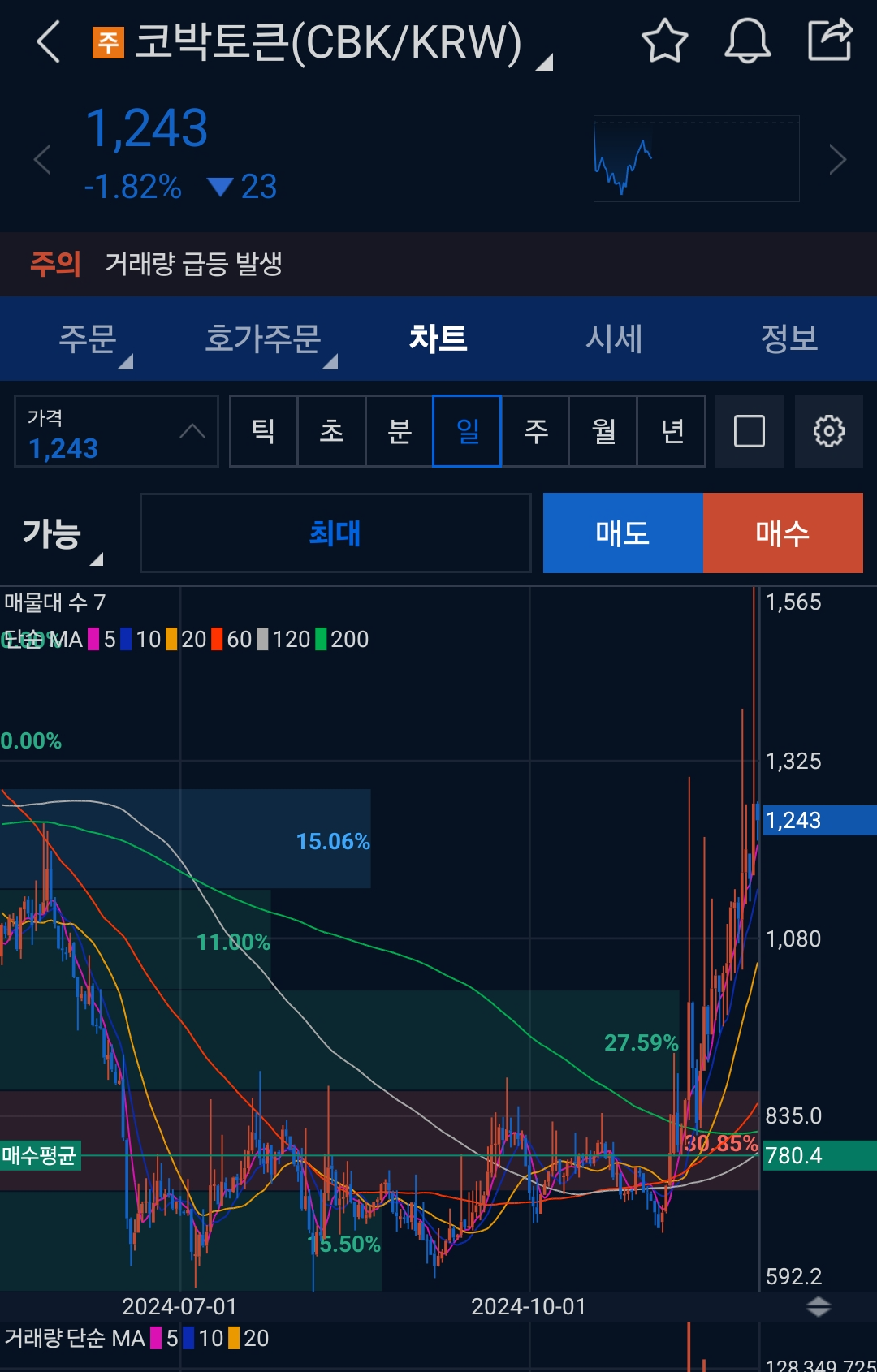This screenshot has width=877, height=1372.
Task: Open the 호가주문 tab
Action: (x=263, y=339)
